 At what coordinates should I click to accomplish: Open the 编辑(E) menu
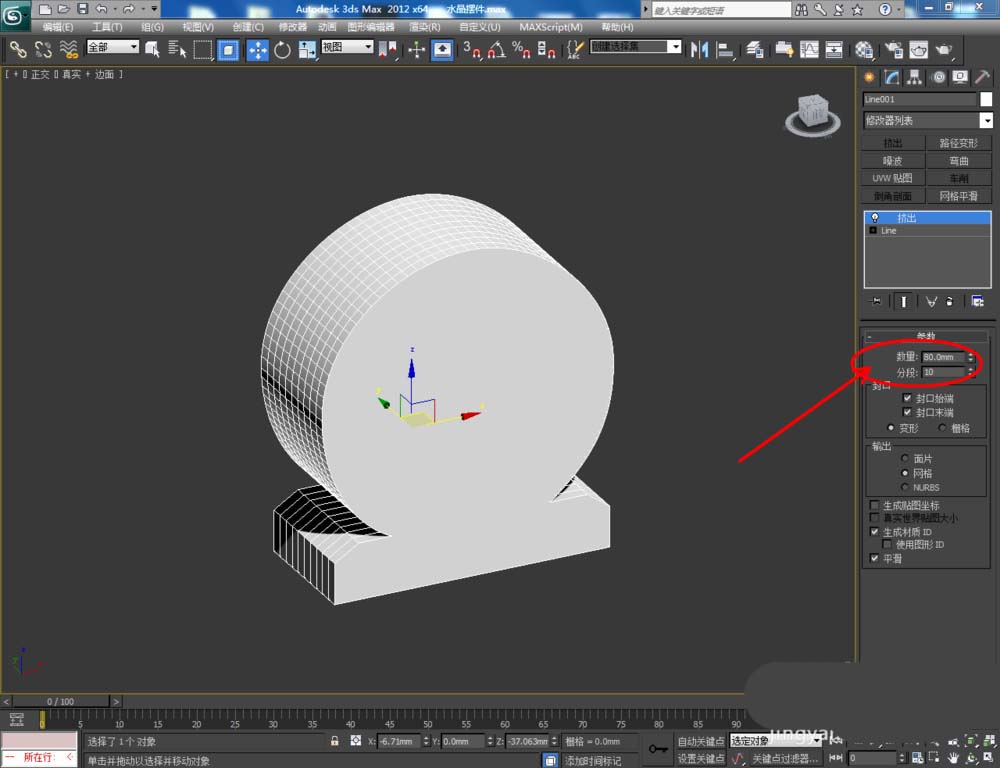(x=58, y=27)
